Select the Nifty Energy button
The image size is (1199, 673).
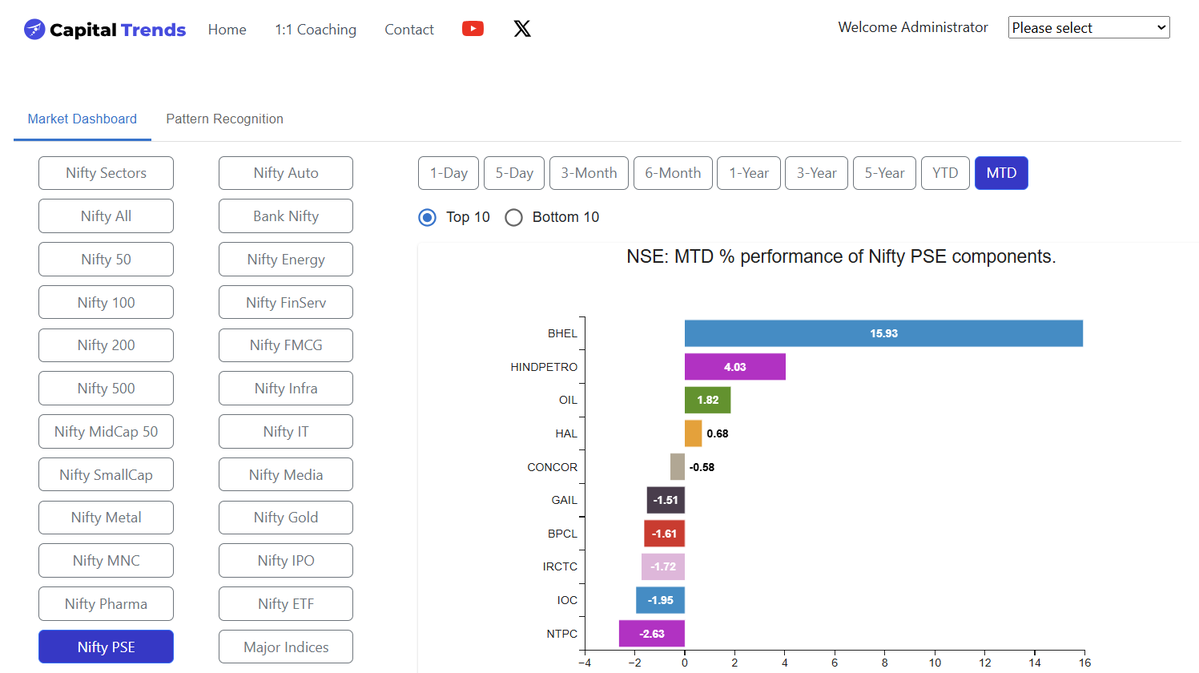click(286, 259)
